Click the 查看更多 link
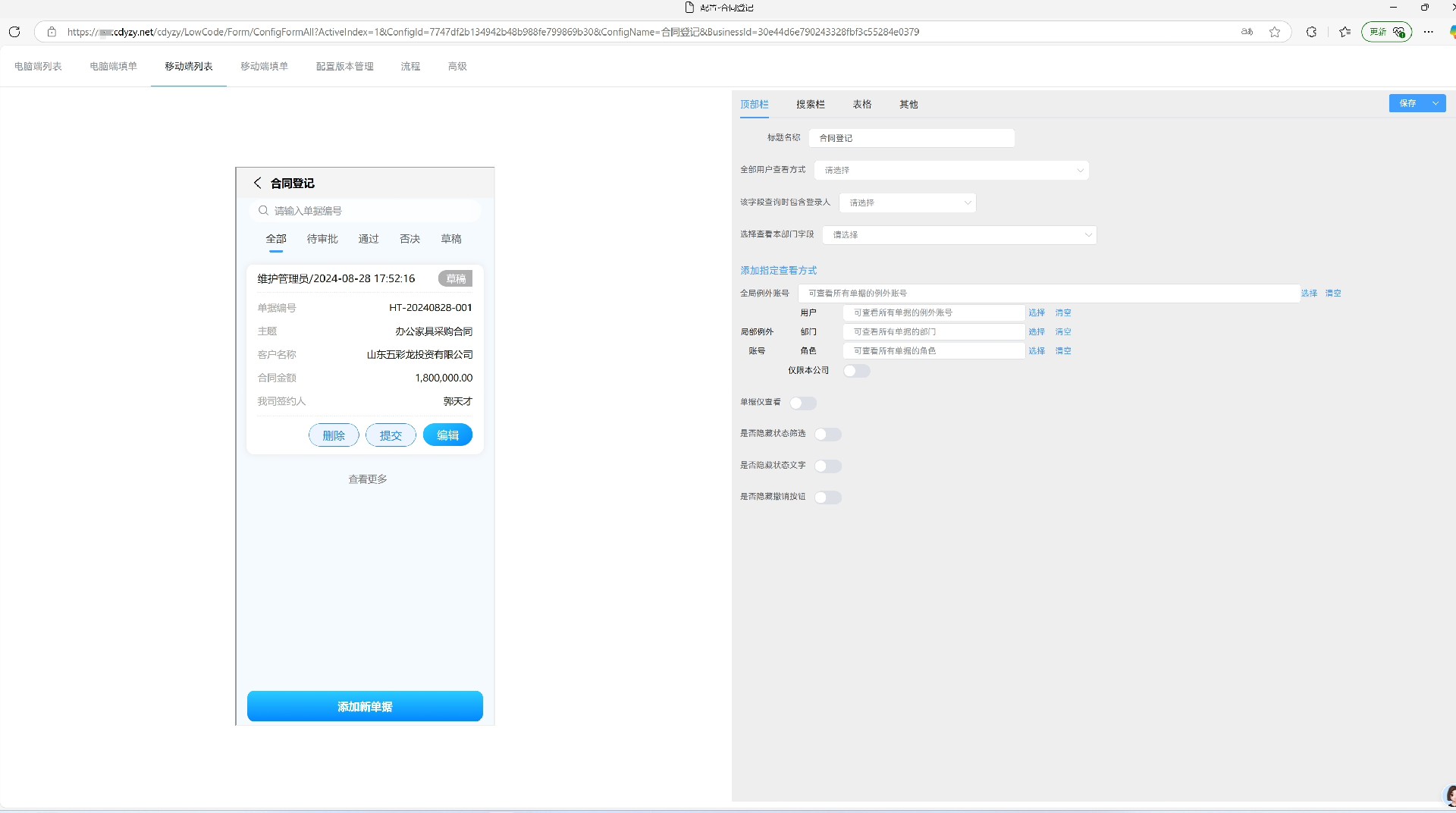Image resolution: width=1456 pixels, height=813 pixels. (368, 479)
